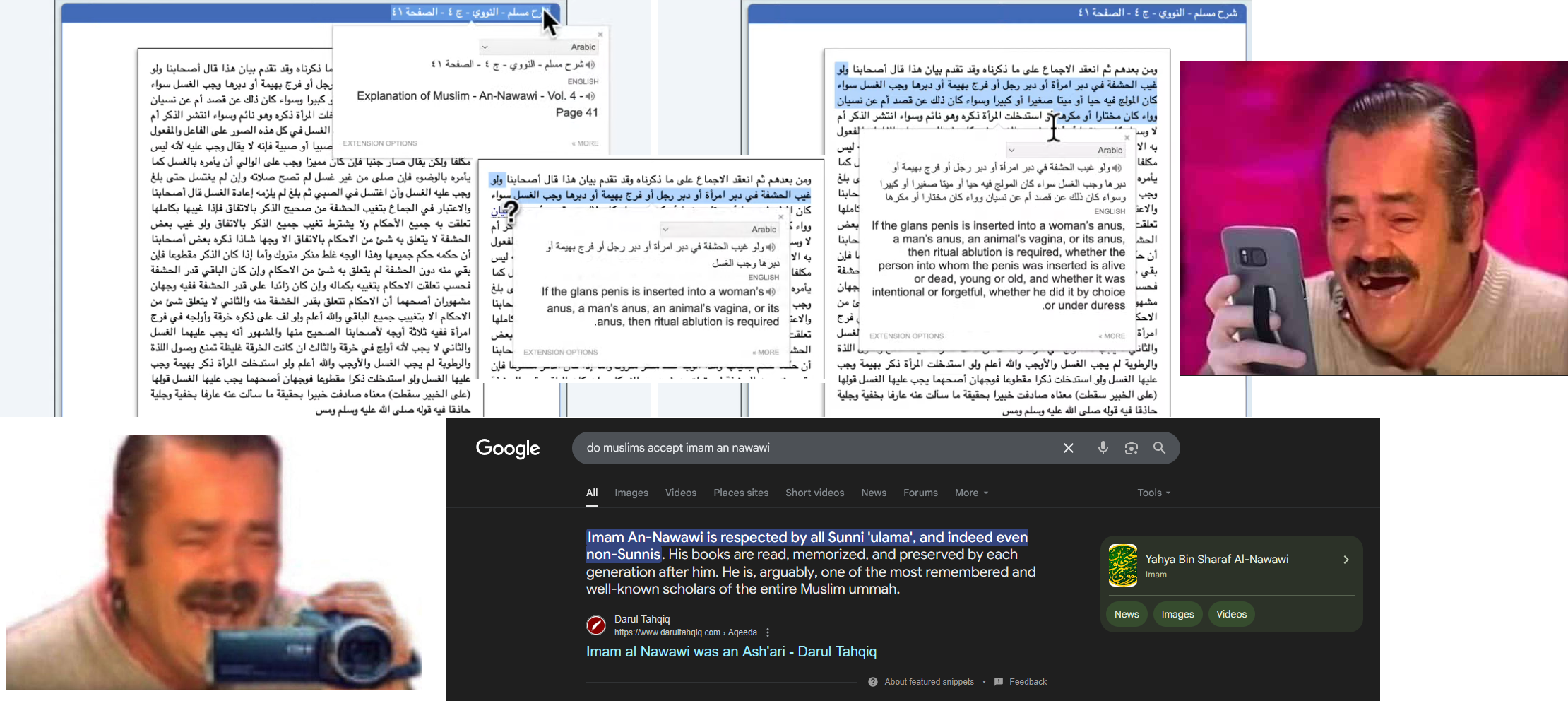Open search by image camera icon
Screen dimensions: 1568x701
coord(1131,448)
